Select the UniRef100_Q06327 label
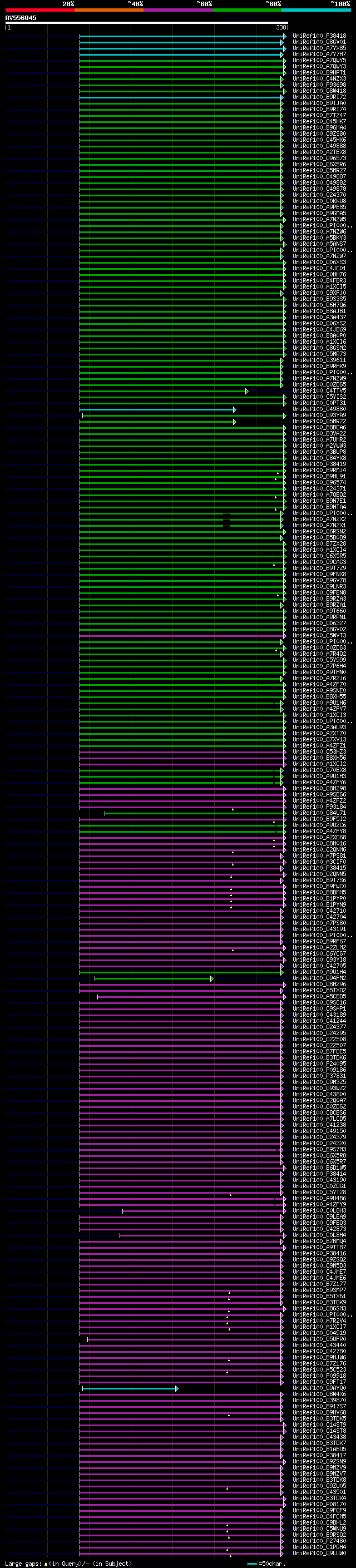 click(319, 624)
